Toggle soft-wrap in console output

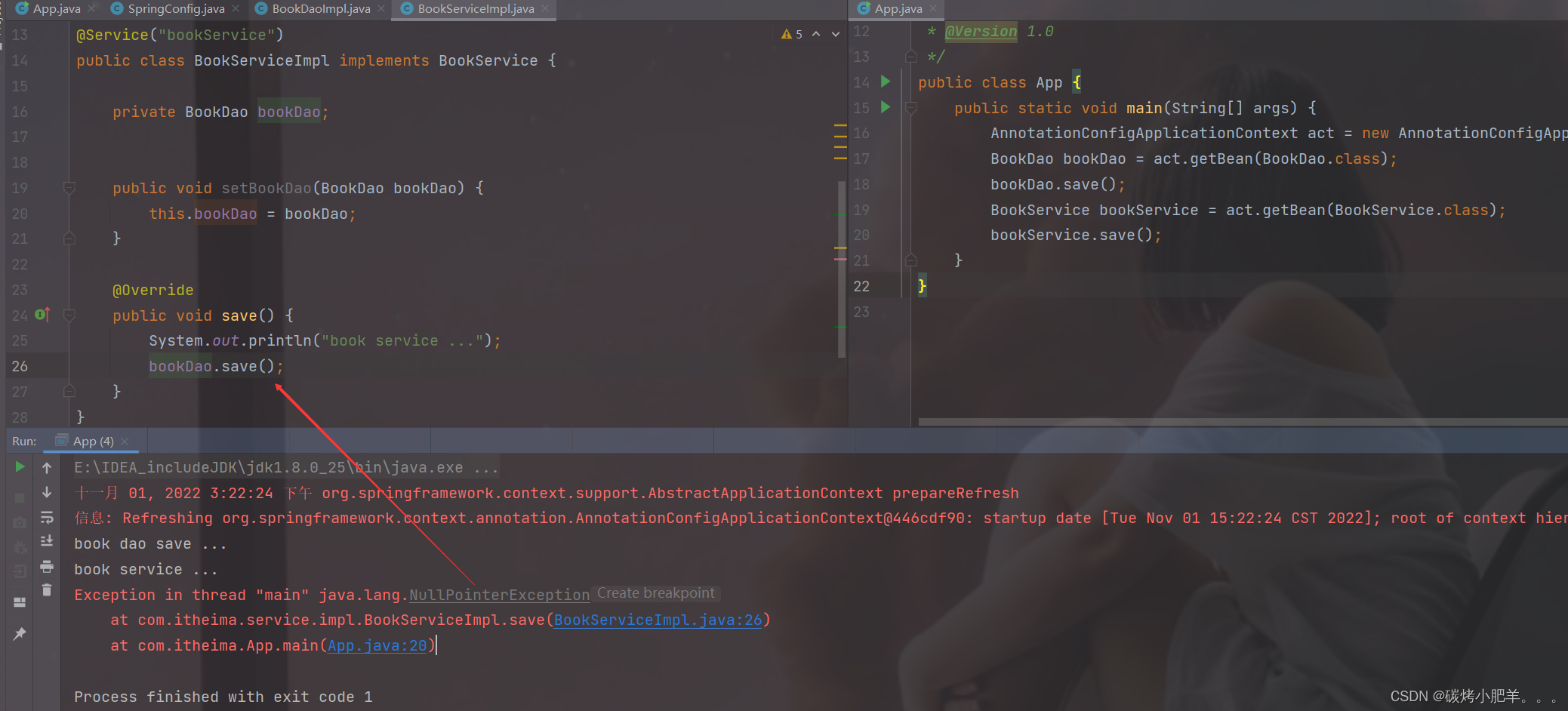click(x=47, y=517)
